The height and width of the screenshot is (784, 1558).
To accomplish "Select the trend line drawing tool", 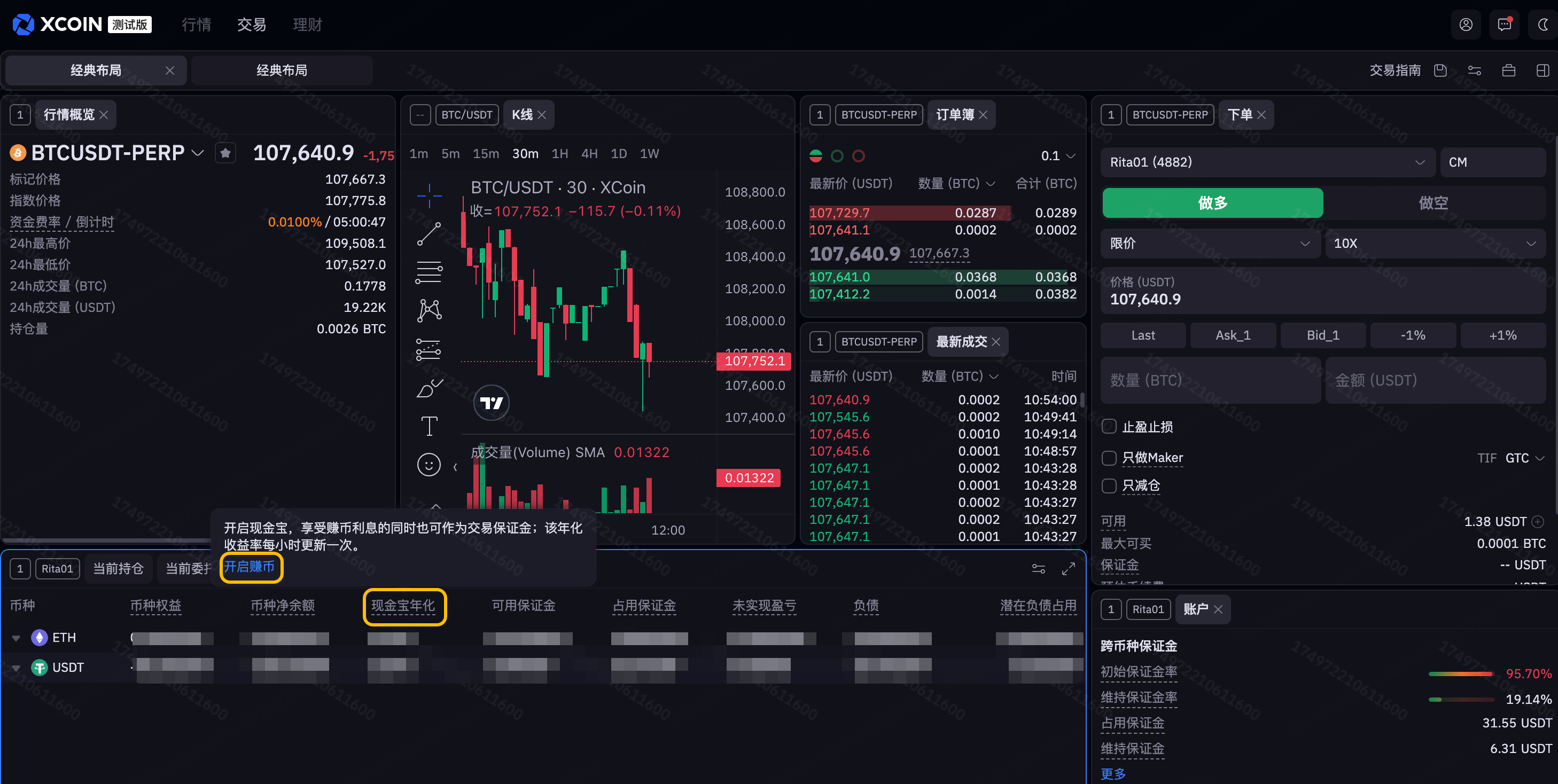I will pyautogui.click(x=429, y=234).
